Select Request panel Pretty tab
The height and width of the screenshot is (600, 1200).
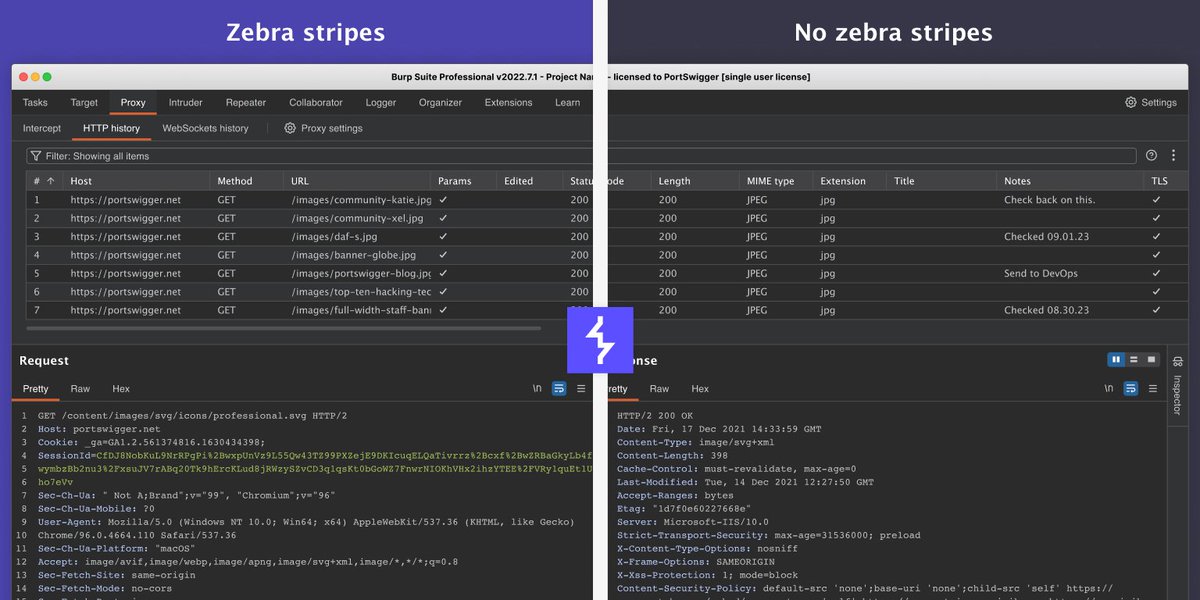pyautogui.click(x=36, y=388)
